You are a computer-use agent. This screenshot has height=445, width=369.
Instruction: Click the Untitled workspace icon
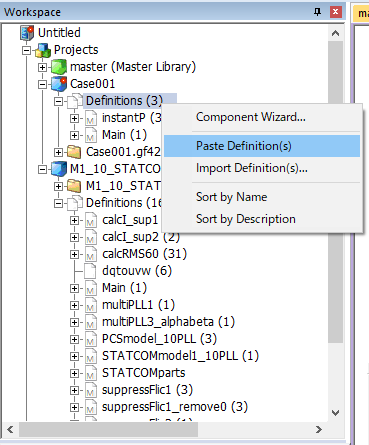coord(27,33)
